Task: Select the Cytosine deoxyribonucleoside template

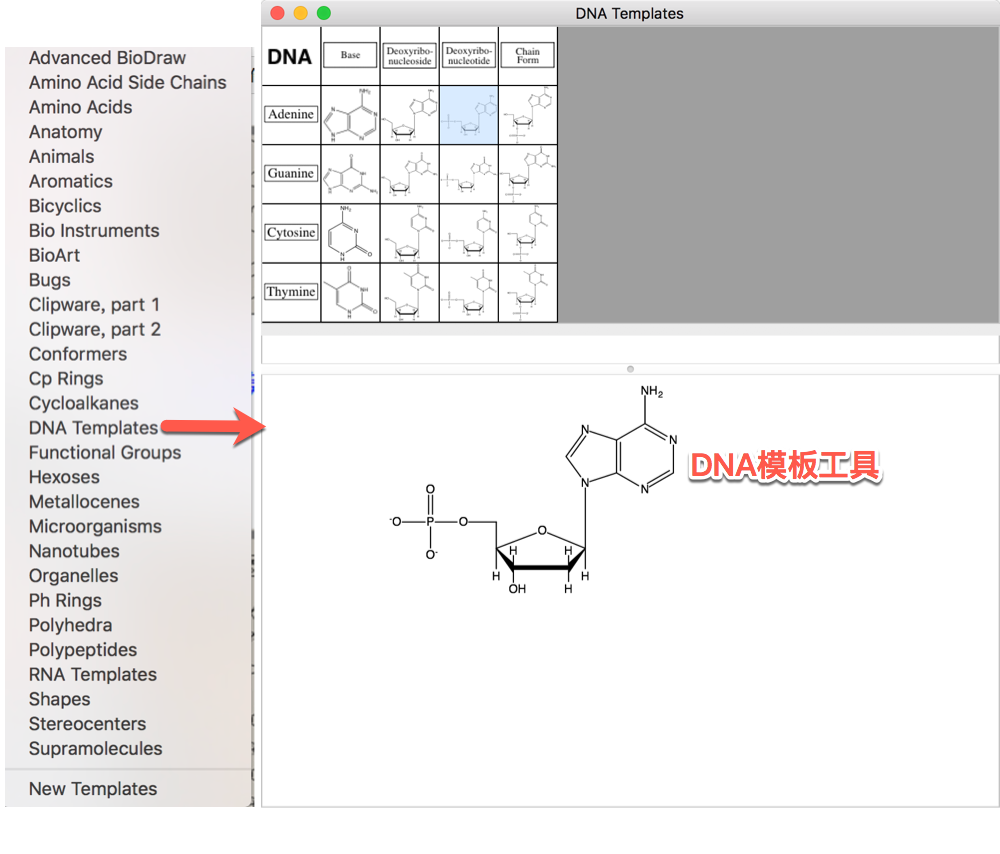Action: tap(409, 233)
